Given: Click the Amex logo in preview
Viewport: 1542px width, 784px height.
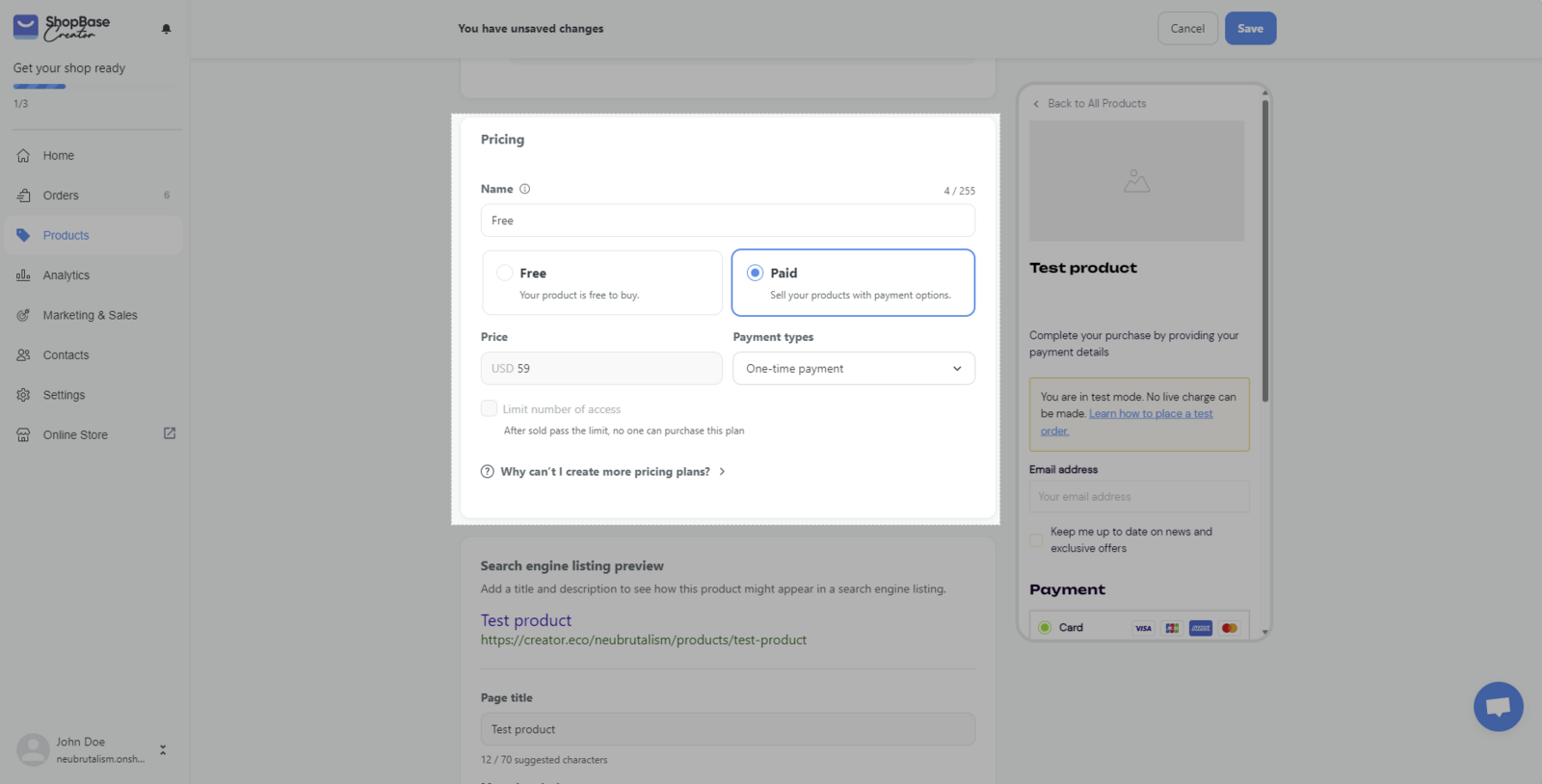Looking at the screenshot, I should tap(1201, 628).
